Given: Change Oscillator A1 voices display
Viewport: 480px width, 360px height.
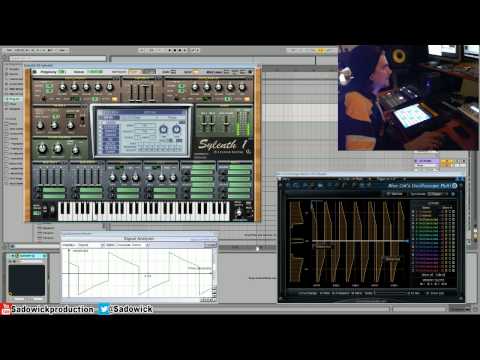Looking at the screenshot, I should (x=94, y=99).
